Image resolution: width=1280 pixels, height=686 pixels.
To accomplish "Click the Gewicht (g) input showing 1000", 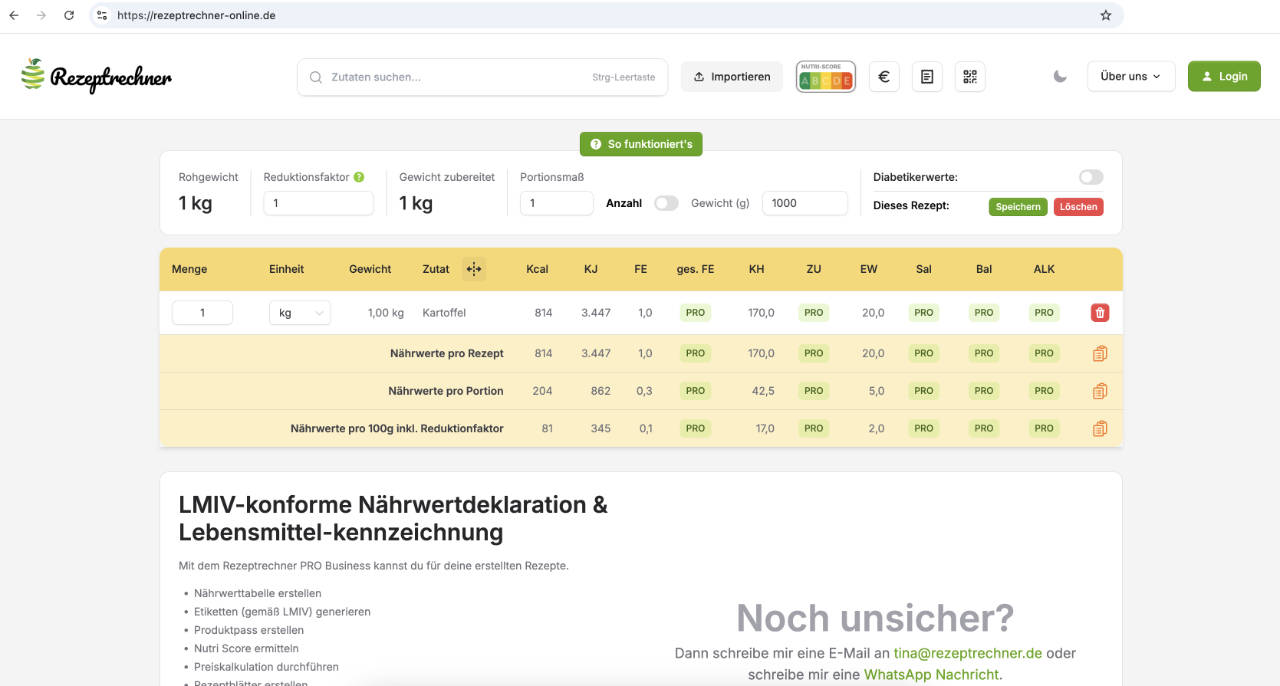I will pos(804,202).
